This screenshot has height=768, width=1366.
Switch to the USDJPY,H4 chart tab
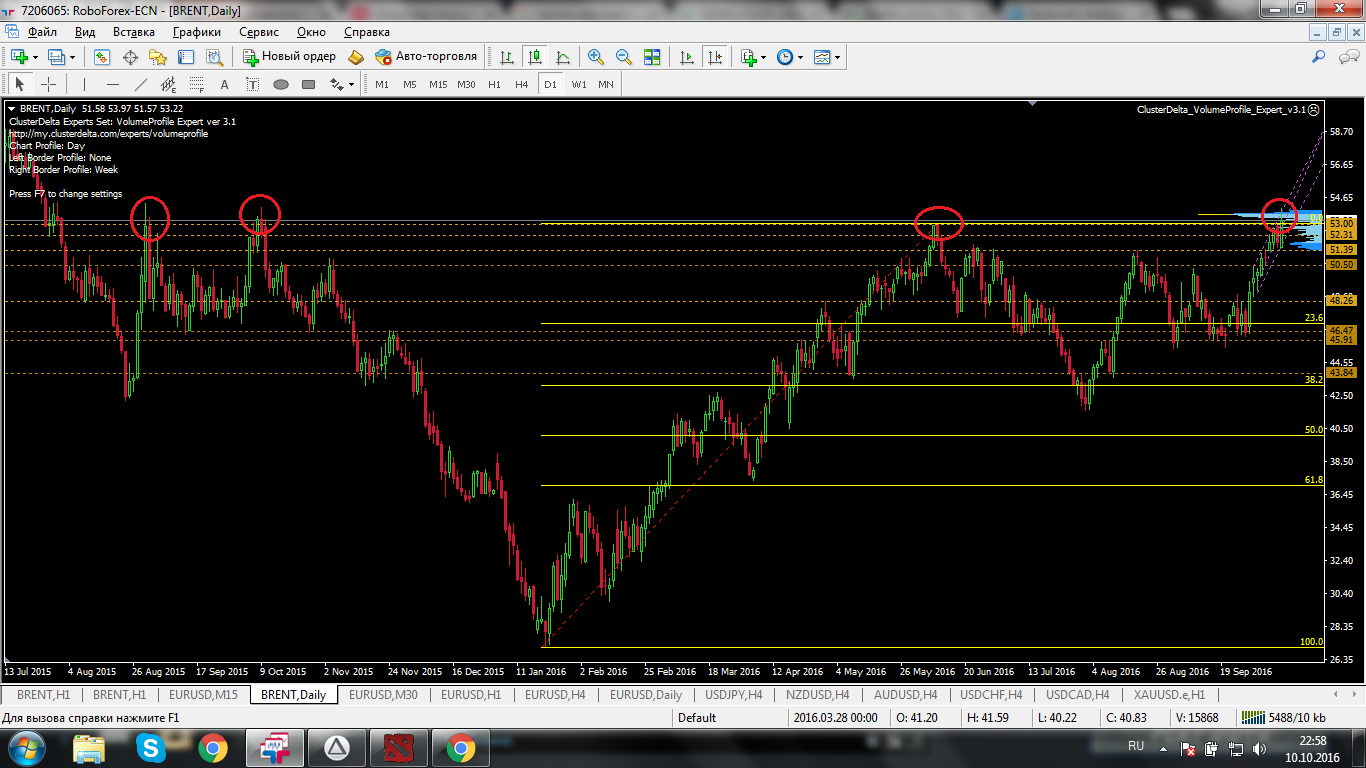click(x=733, y=694)
